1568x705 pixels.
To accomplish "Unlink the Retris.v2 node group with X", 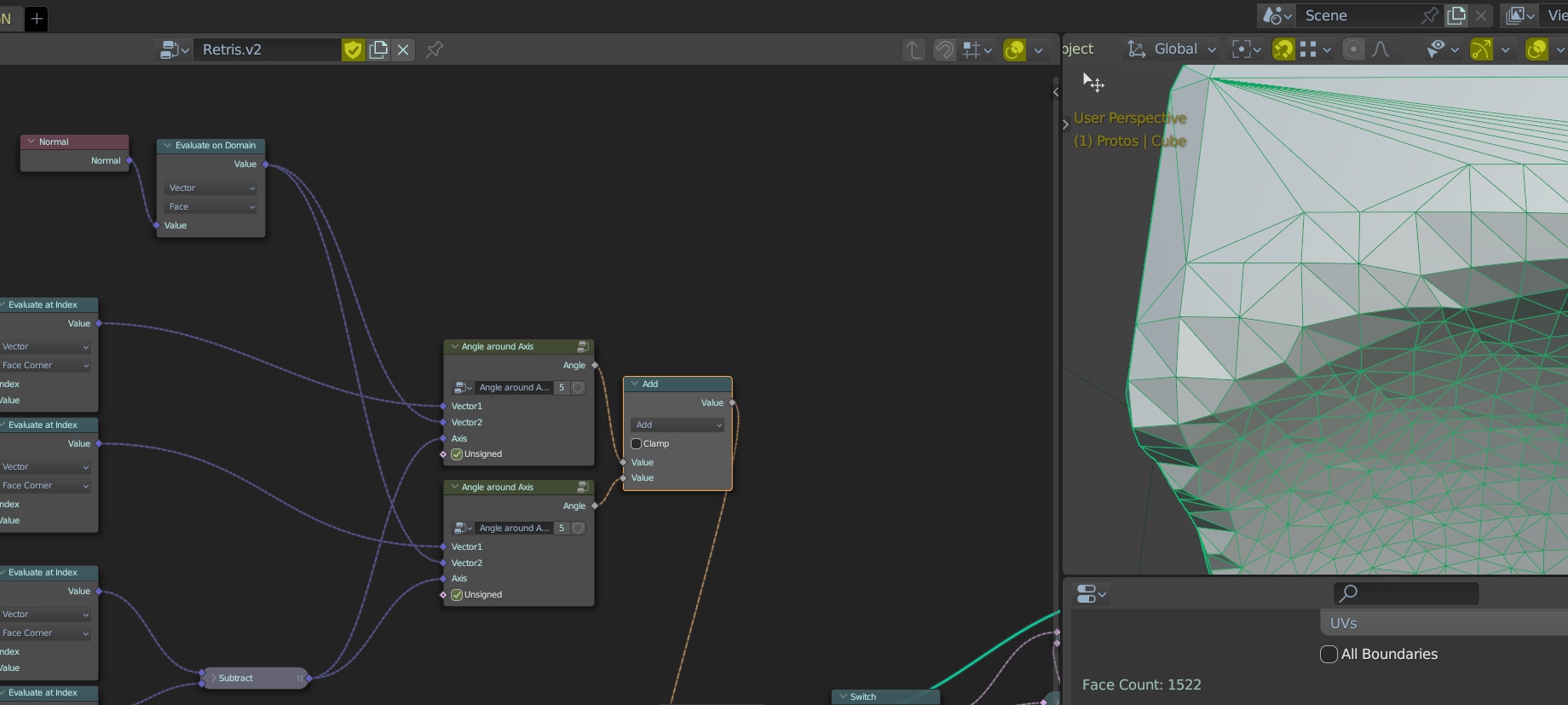I will click(403, 50).
